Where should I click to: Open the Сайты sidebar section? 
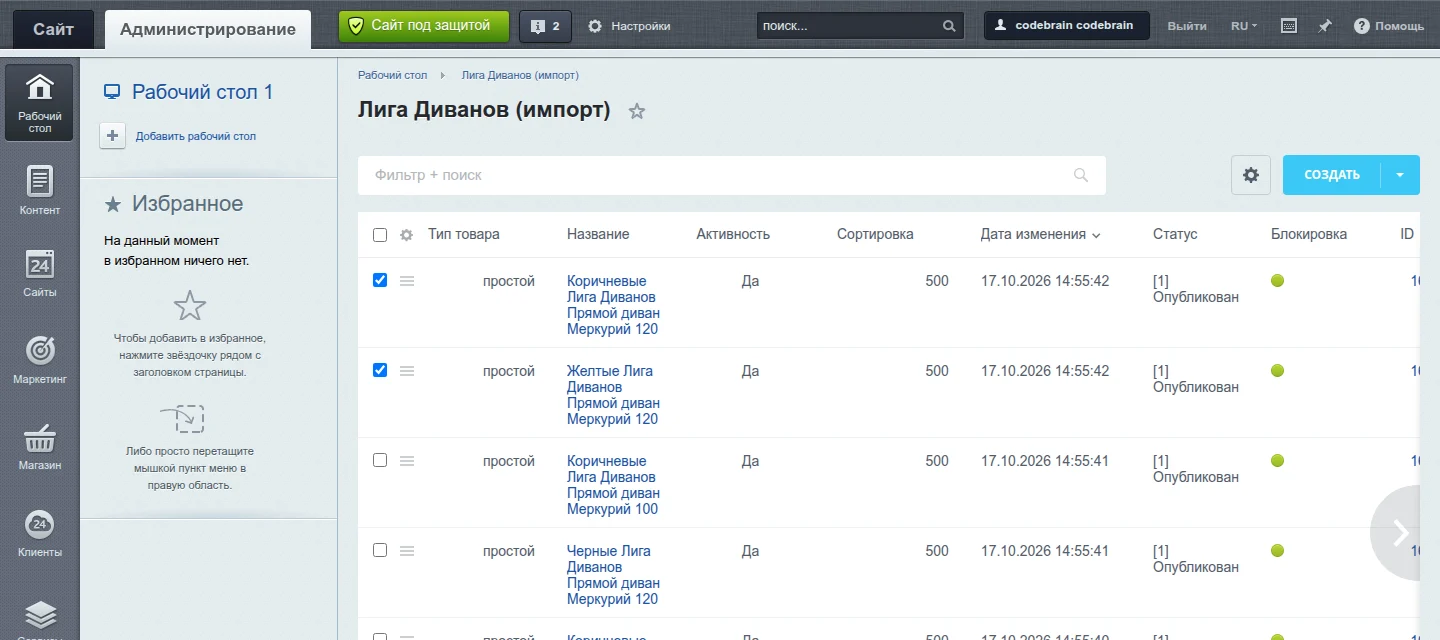[x=39, y=273]
